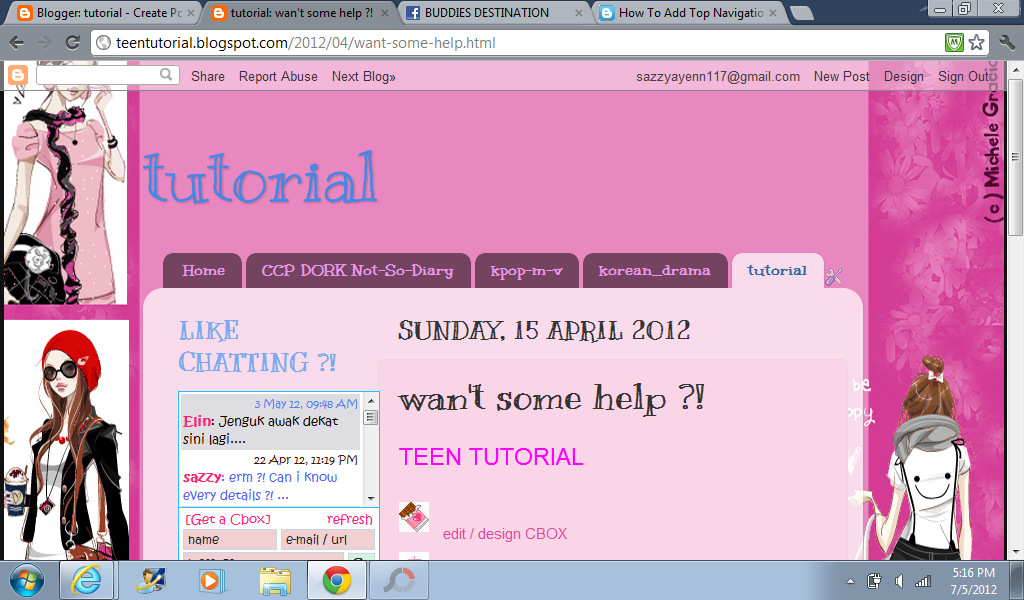Click Share in Blogger navbar
Screen dimensions: 1024x600
pyautogui.click(x=208, y=76)
